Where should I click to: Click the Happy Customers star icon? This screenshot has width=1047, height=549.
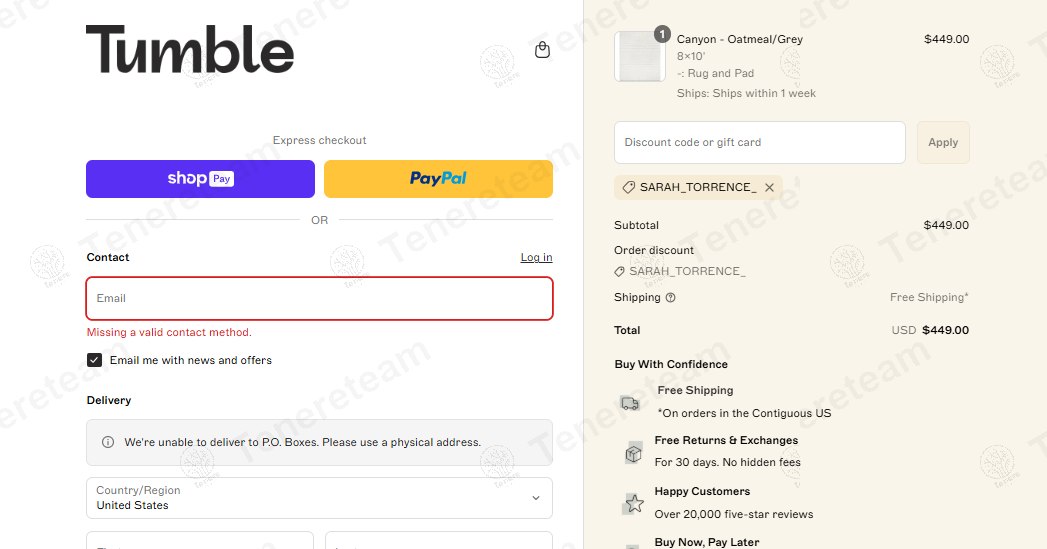[633, 503]
